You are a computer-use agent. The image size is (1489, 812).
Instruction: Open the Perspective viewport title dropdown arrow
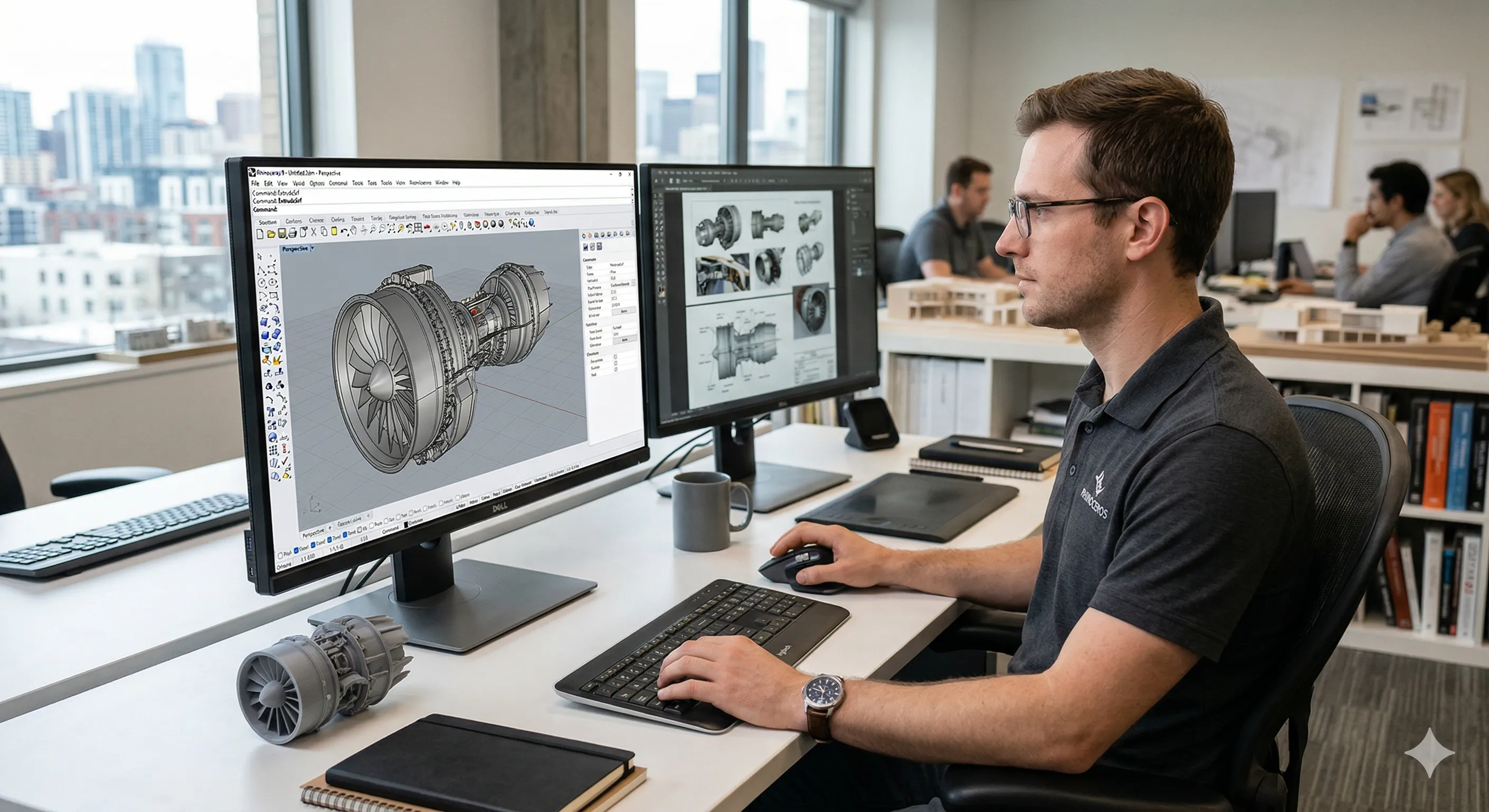point(312,248)
